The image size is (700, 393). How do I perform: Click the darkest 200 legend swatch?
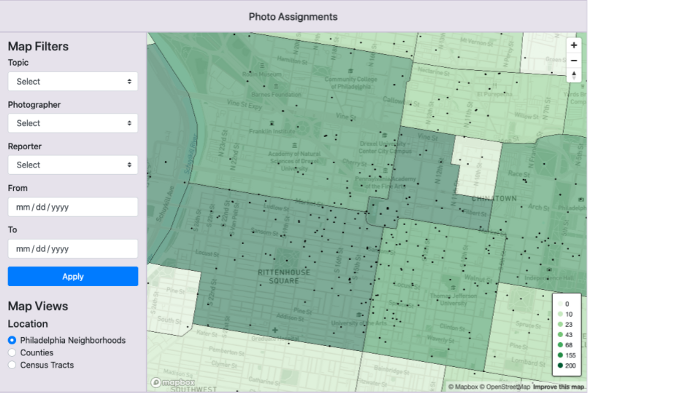coord(560,365)
